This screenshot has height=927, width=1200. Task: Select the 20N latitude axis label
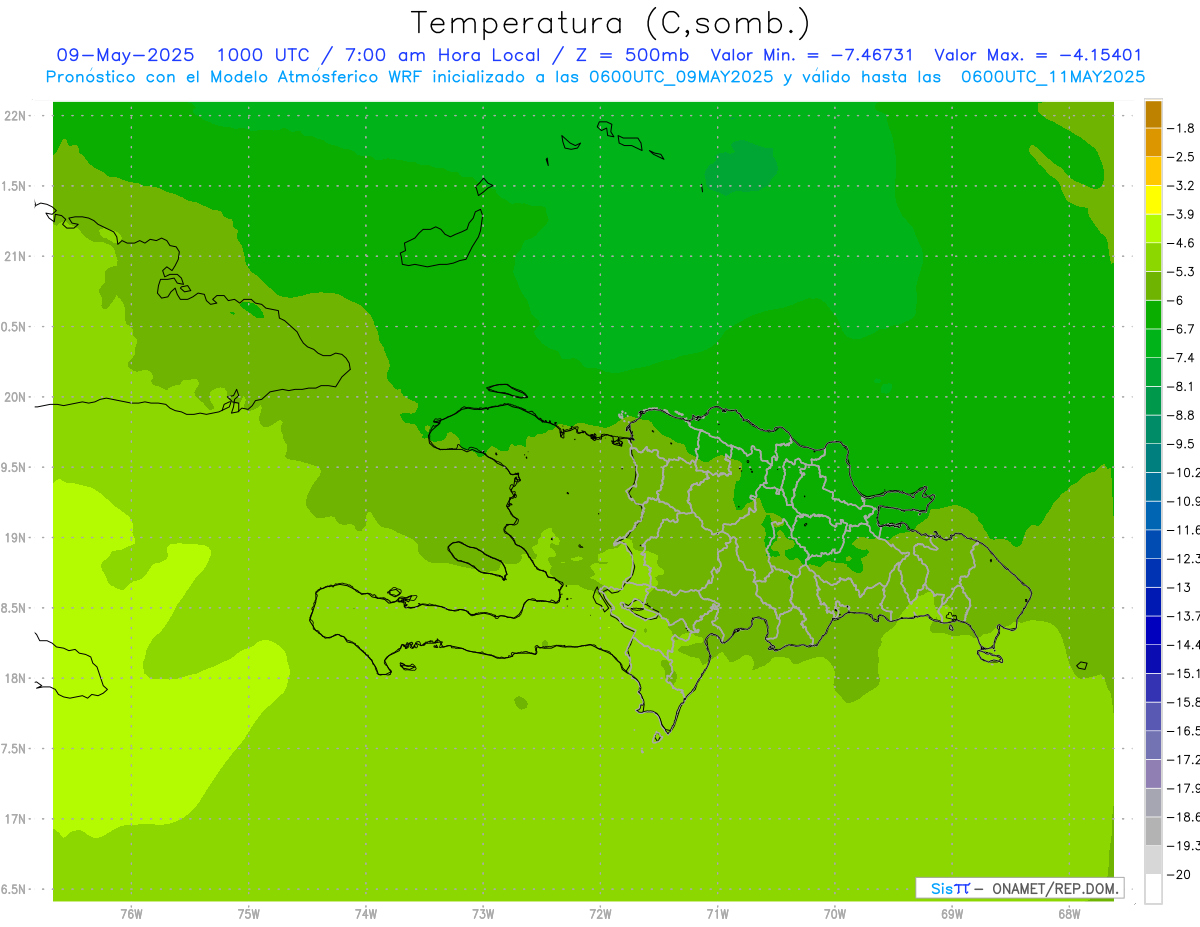tap(15, 397)
